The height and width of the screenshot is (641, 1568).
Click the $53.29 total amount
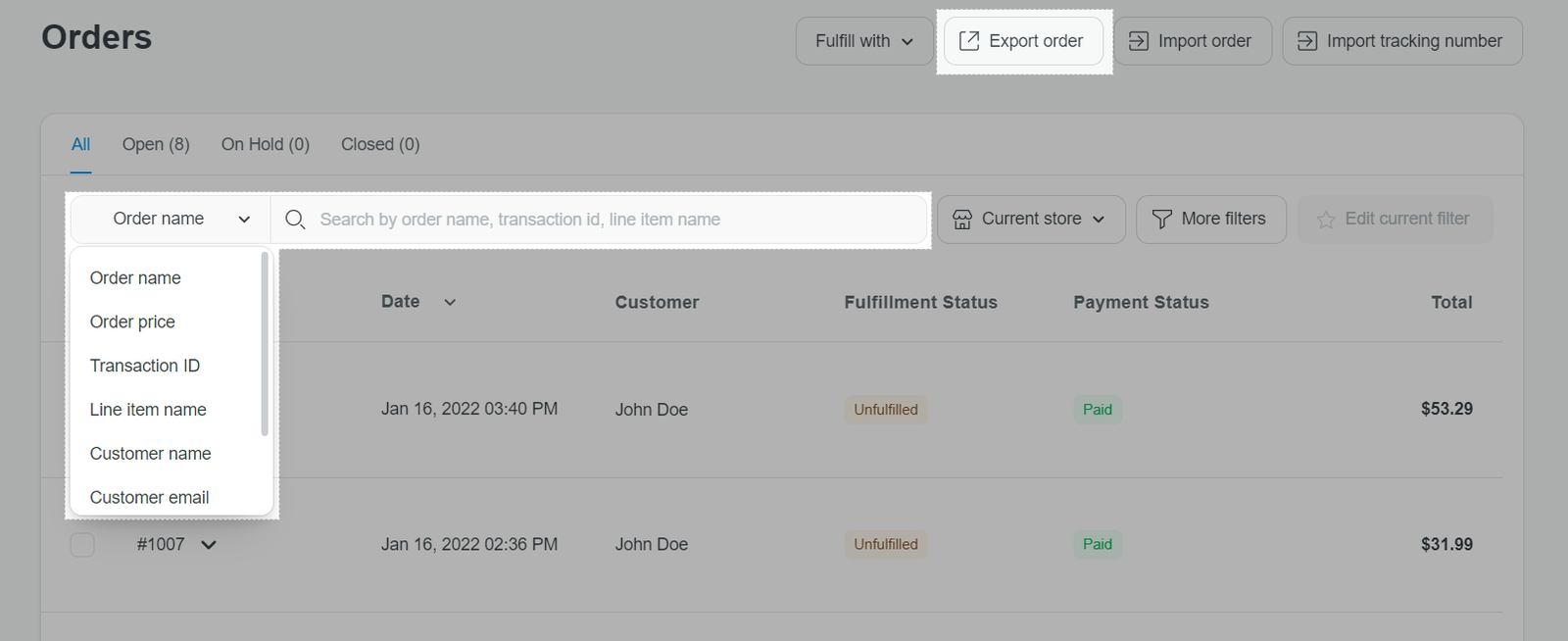coord(1446,409)
